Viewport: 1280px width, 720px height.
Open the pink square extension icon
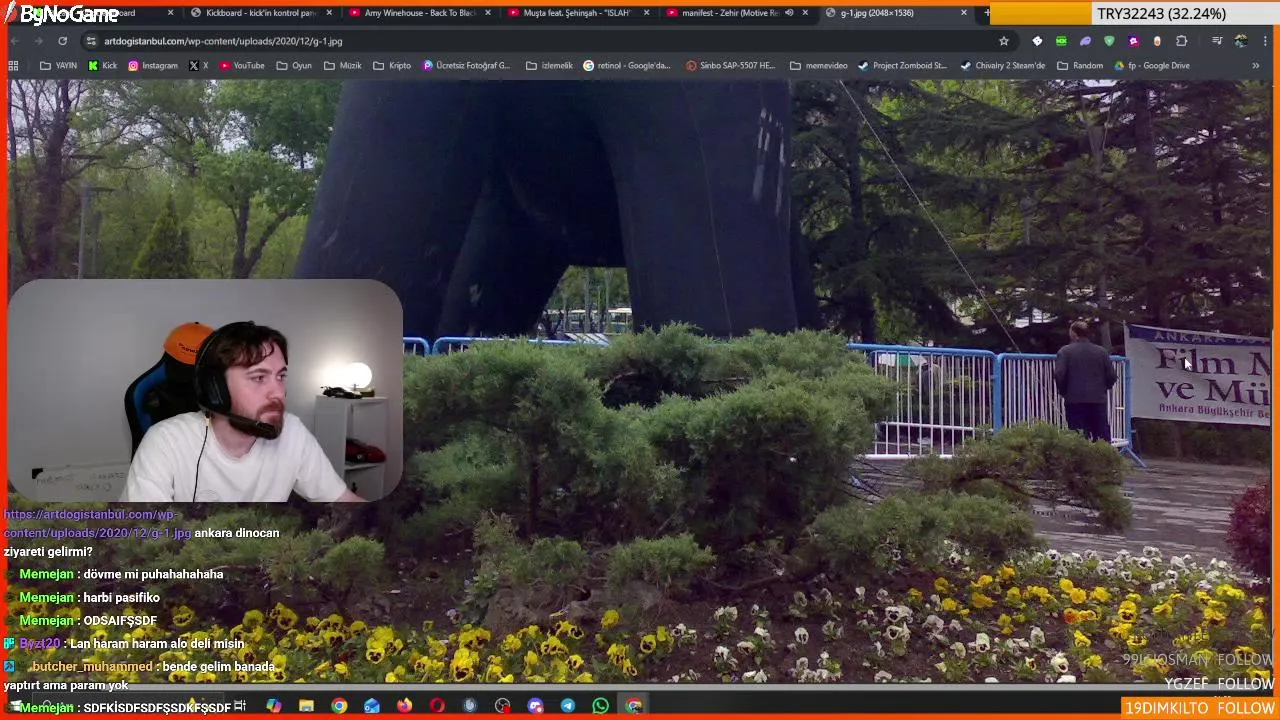(x=1133, y=41)
